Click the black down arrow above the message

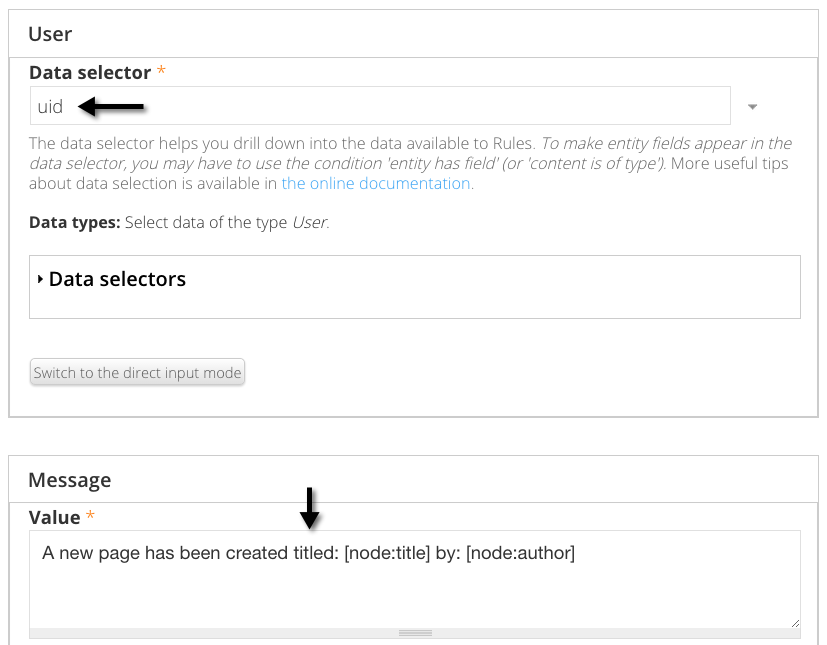click(x=310, y=508)
